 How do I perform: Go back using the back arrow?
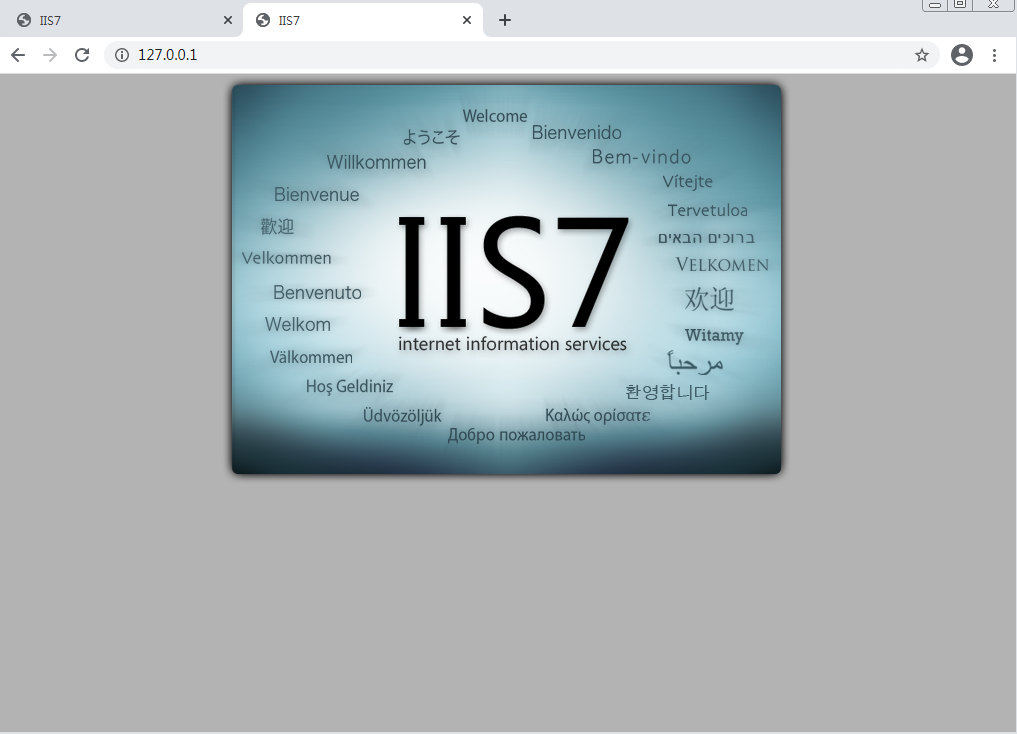click(18, 55)
